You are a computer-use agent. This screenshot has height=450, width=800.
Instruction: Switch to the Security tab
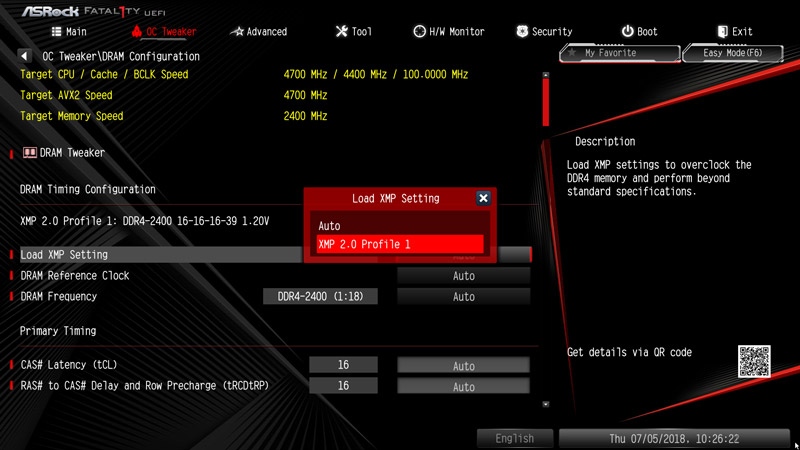[x=544, y=32]
